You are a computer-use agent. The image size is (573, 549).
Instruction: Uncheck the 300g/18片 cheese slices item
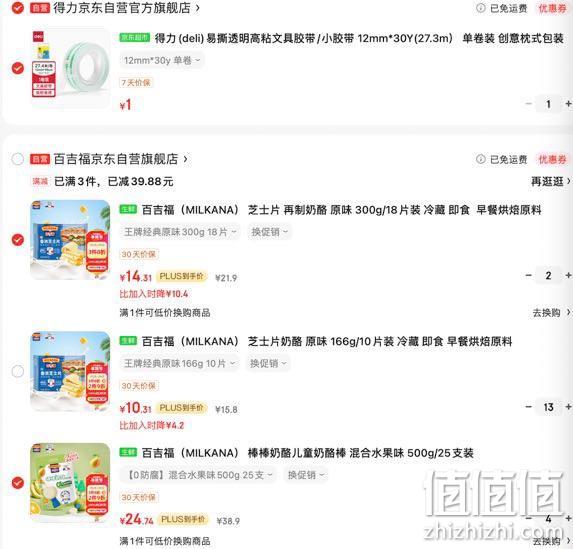coord(18,240)
